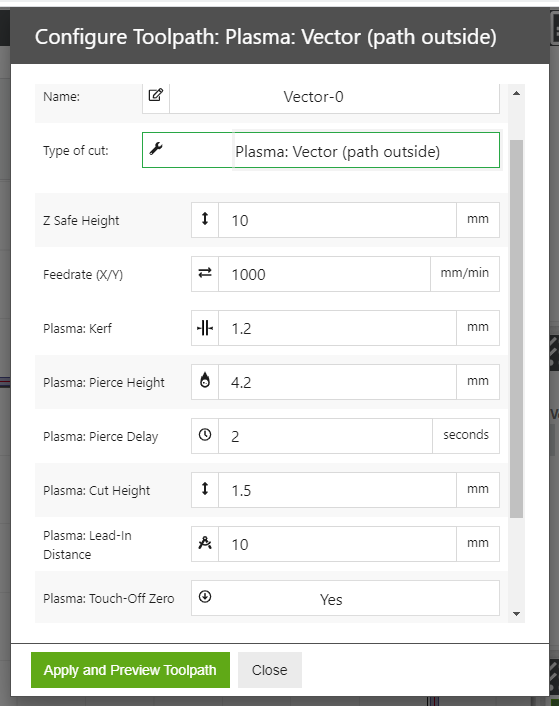
Task: Click the Pierce Delay clock icon
Action: click(205, 434)
